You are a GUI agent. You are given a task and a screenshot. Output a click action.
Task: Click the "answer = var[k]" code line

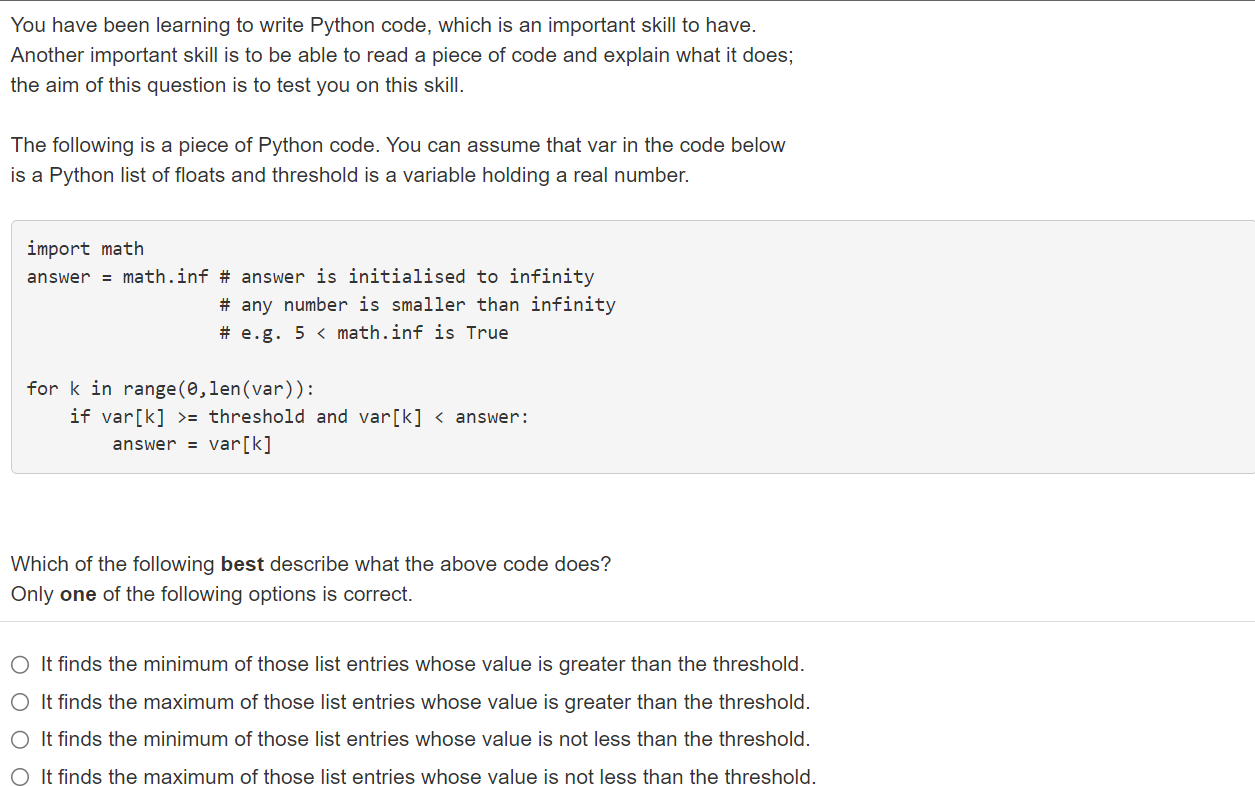[x=192, y=445]
